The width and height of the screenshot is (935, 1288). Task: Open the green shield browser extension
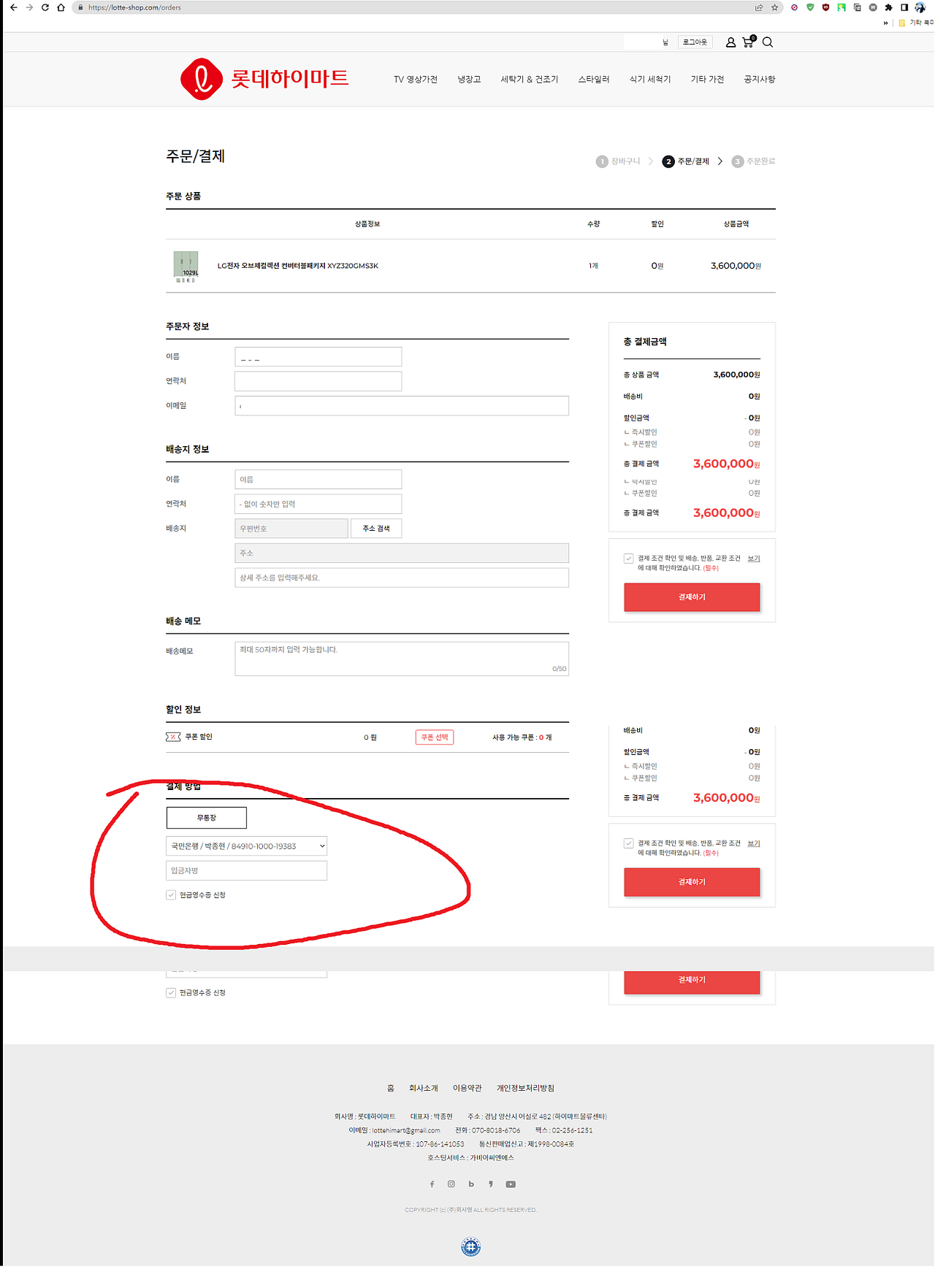810,7
